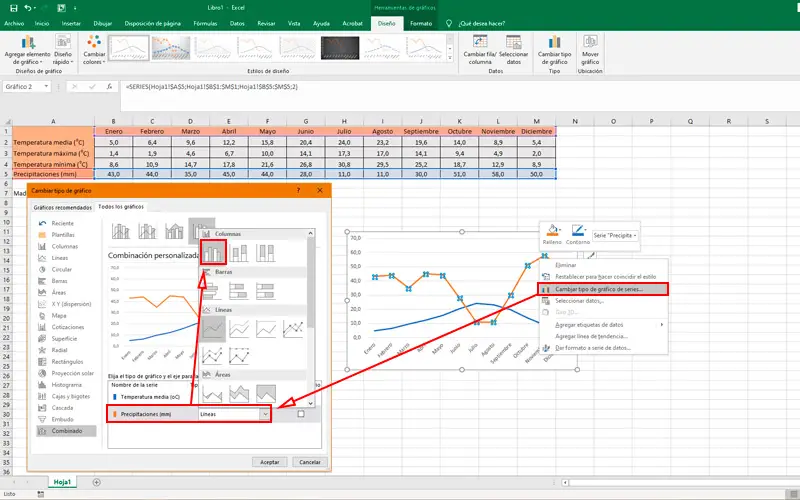Click the Save icon in the quick access toolbar
This screenshot has height=500, width=800.
(14, 8)
